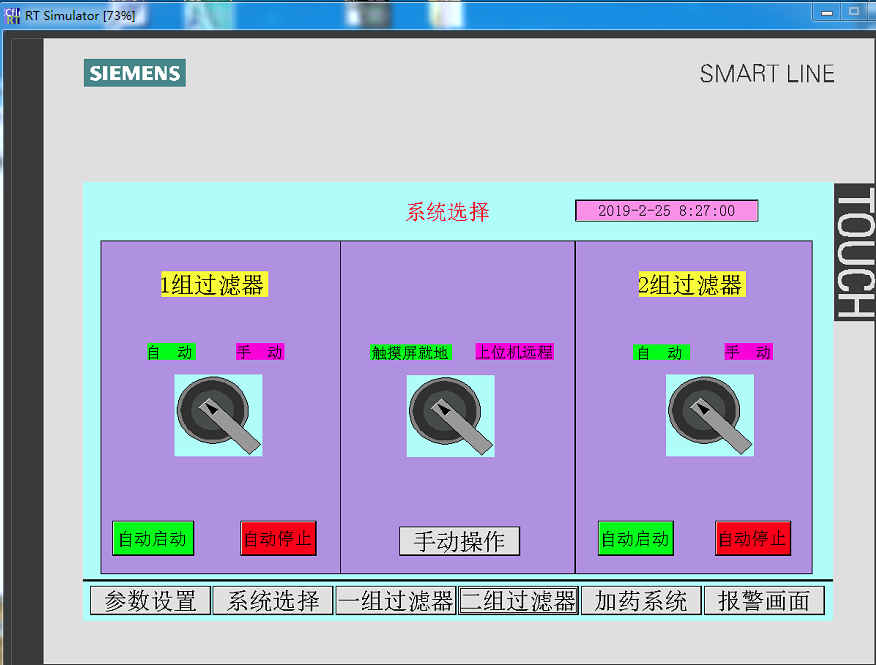Go to the 系统选择 page
The height and width of the screenshot is (665, 876).
click(273, 601)
